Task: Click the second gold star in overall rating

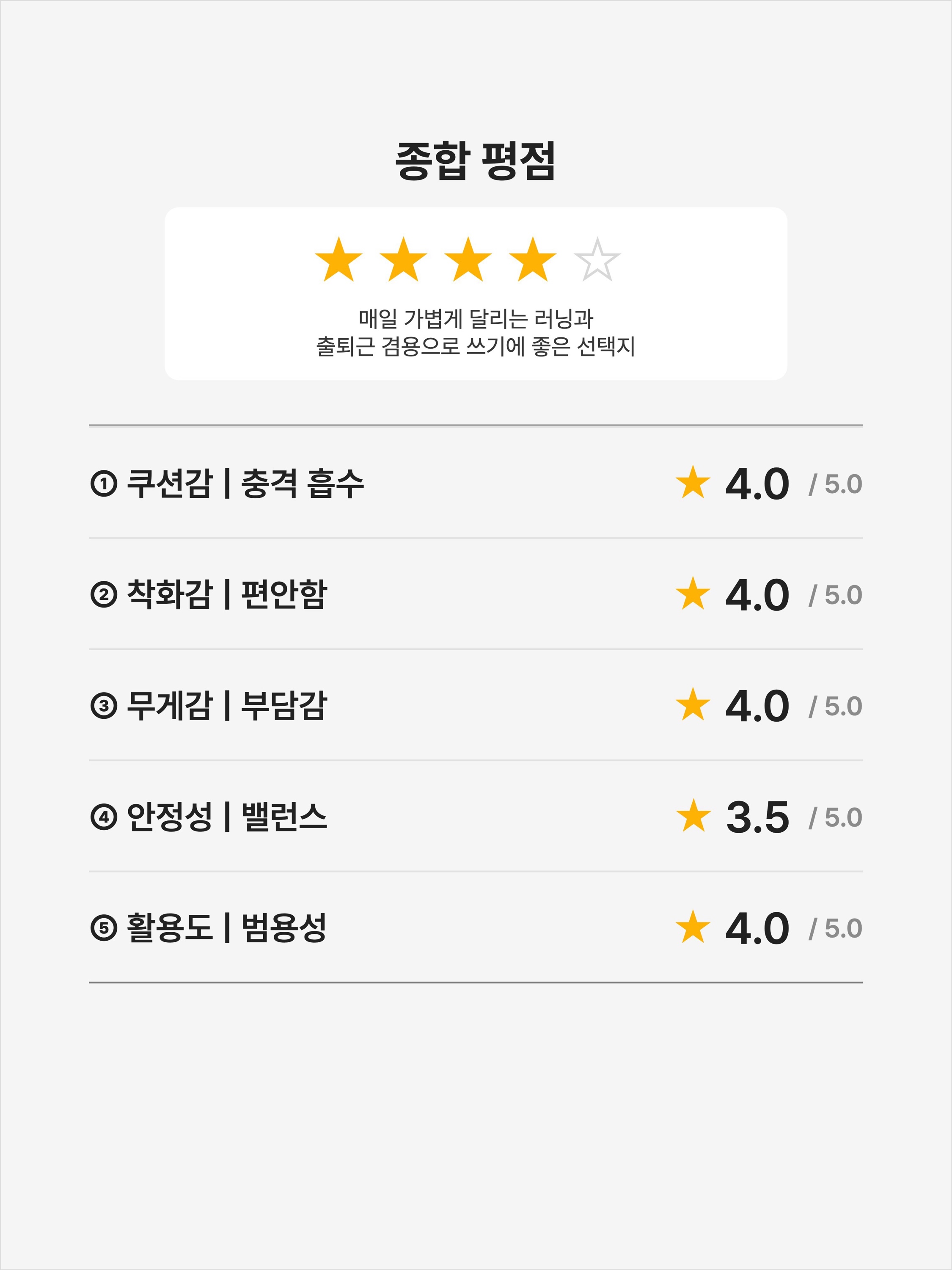Action: [x=403, y=260]
